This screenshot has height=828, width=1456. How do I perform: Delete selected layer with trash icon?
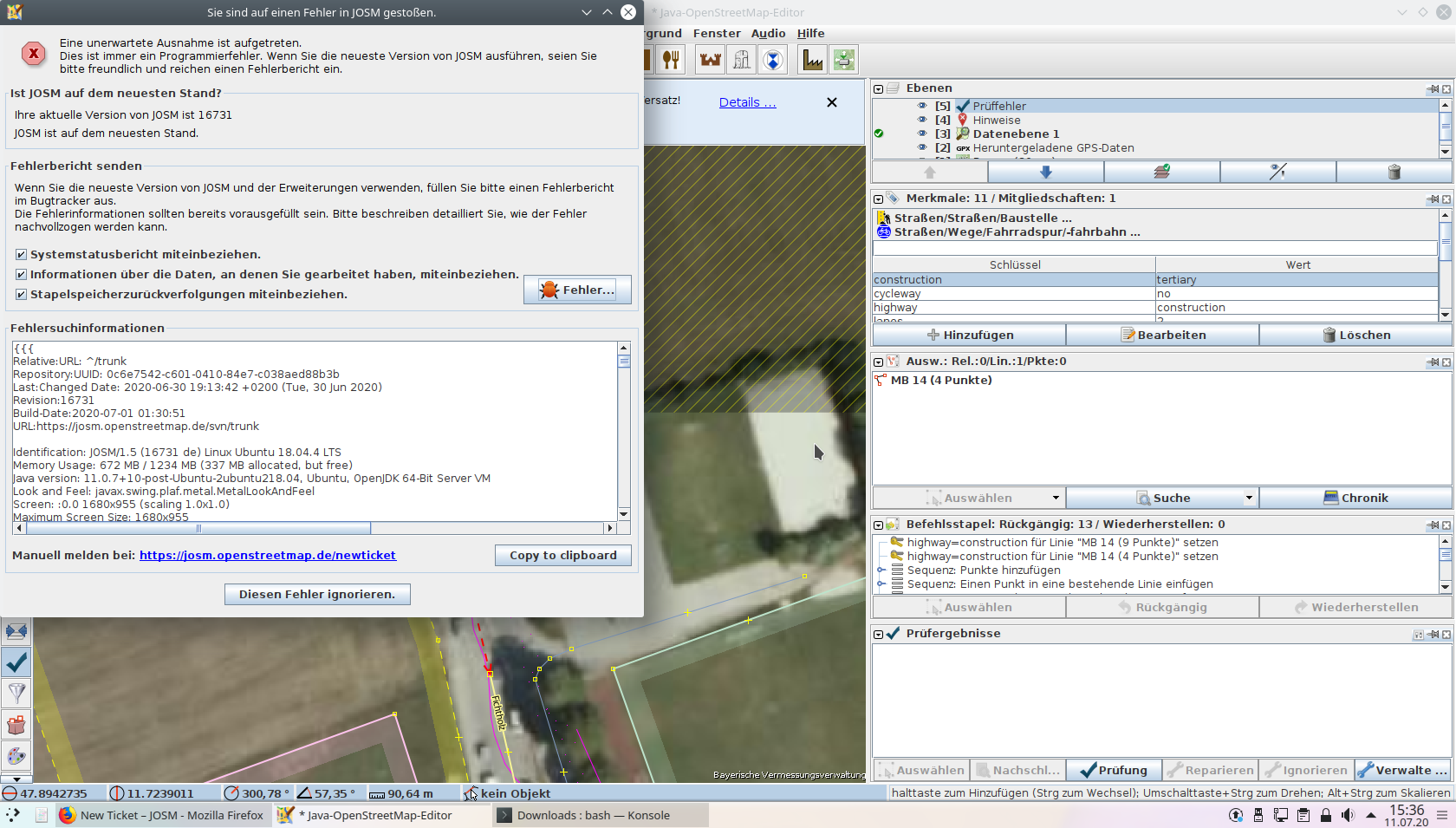click(1394, 172)
